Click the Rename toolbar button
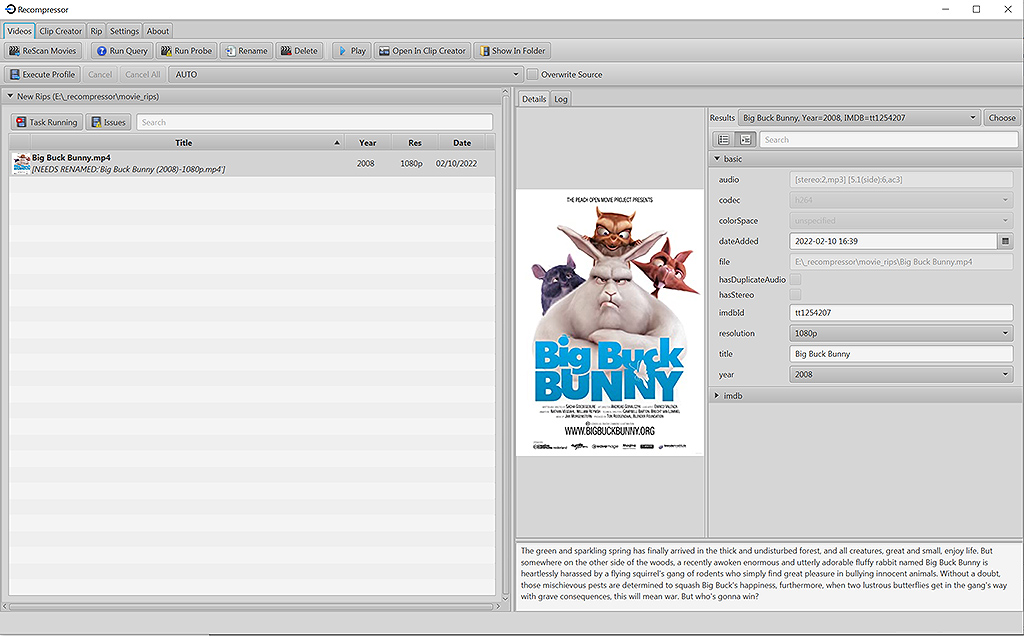The height and width of the screenshot is (636, 1024). tap(246, 51)
